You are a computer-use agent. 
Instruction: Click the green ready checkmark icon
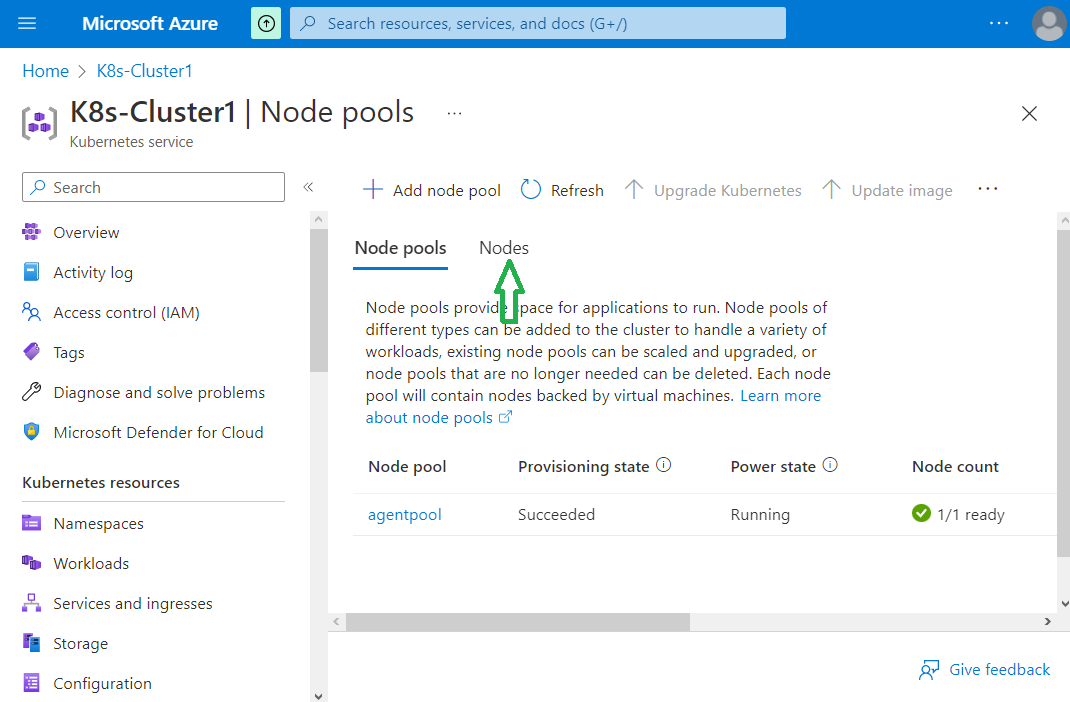921,513
